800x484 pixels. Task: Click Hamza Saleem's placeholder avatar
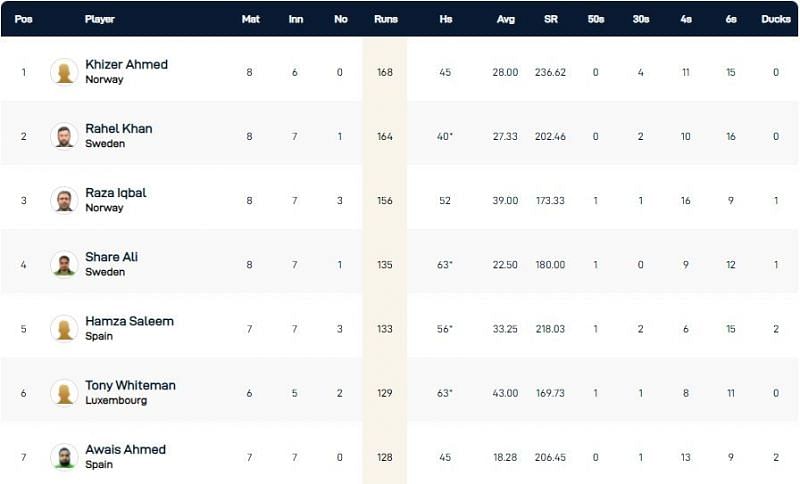[64, 328]
